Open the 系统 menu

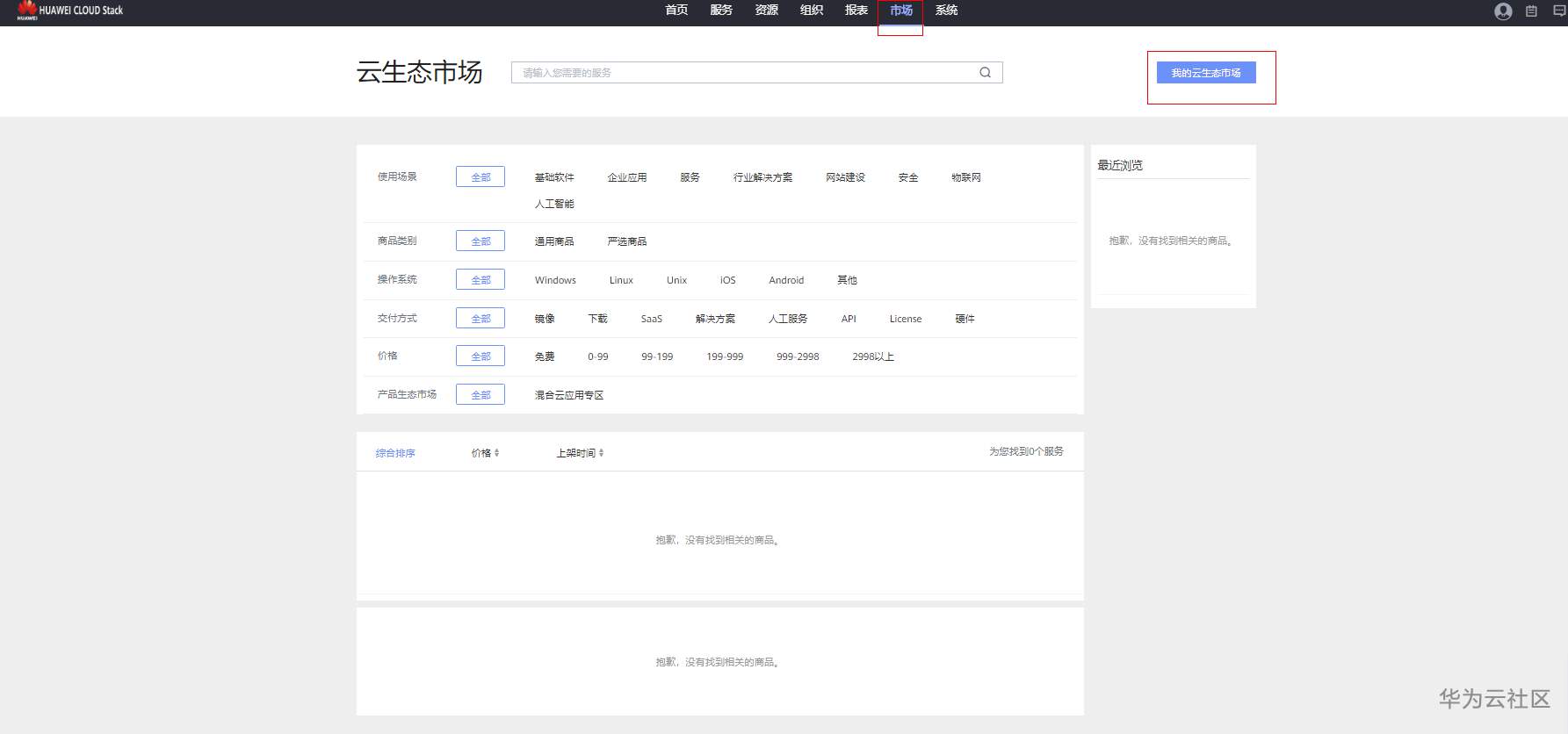pos(946,11)
